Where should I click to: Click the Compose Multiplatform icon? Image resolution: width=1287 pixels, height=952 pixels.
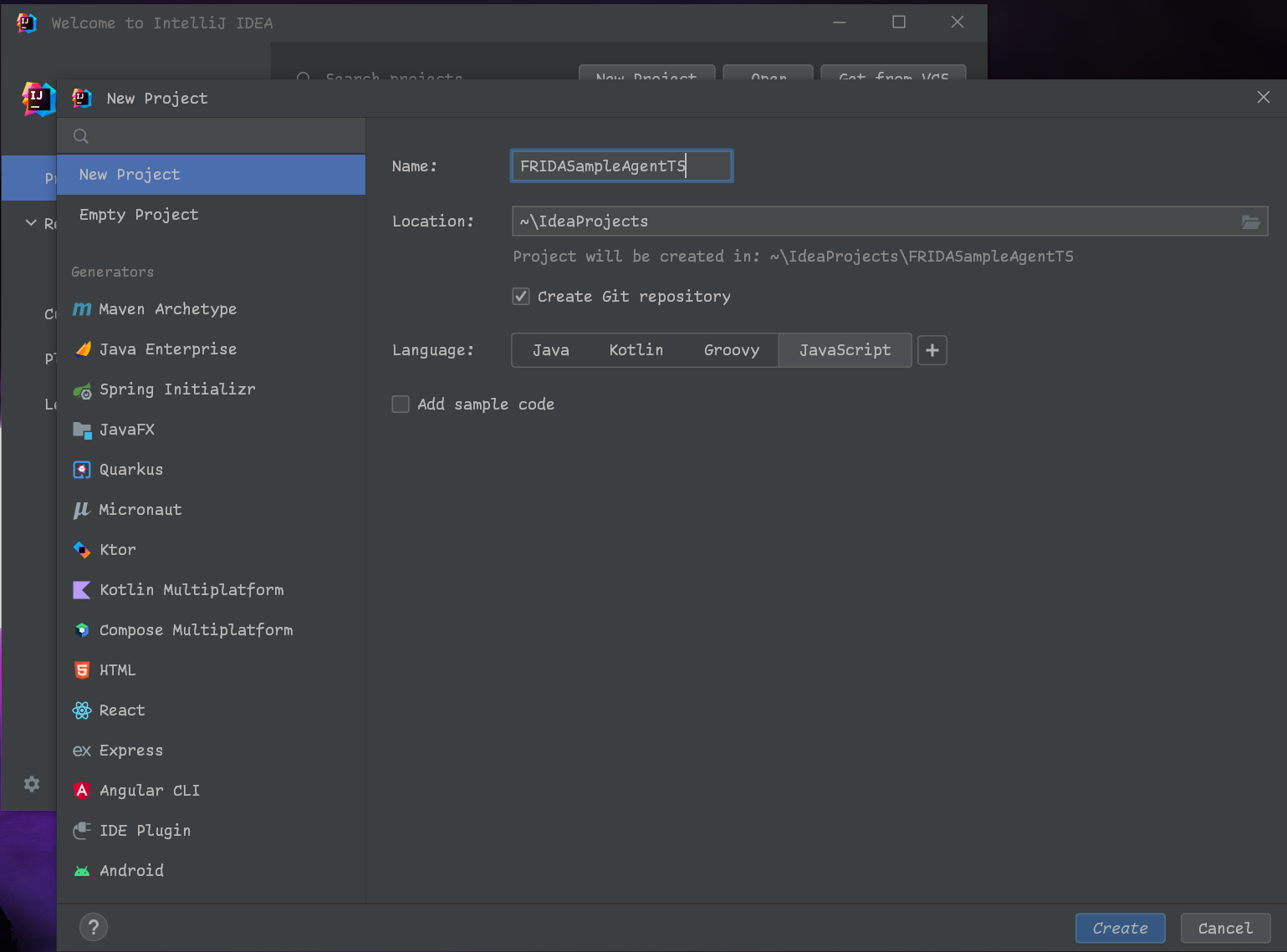(82, 630)
